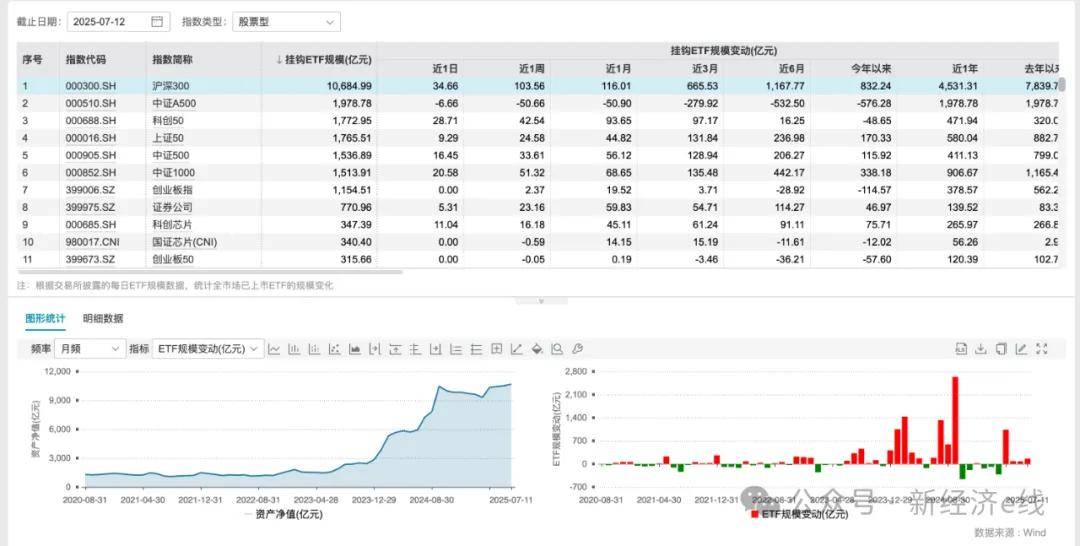The height and width of the screenshot is (546, 1080).
Task: Click the 近1月 column header
Action: click(x=619, y=69)
